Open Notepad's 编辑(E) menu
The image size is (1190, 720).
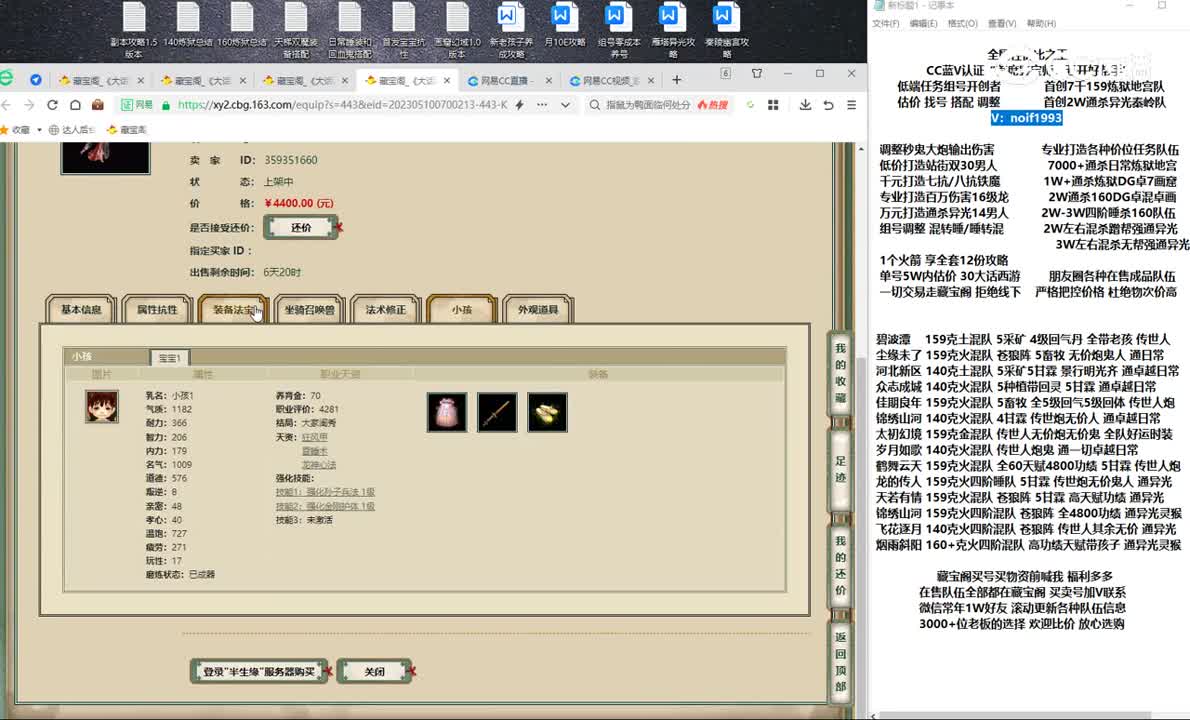click(923, 24)
